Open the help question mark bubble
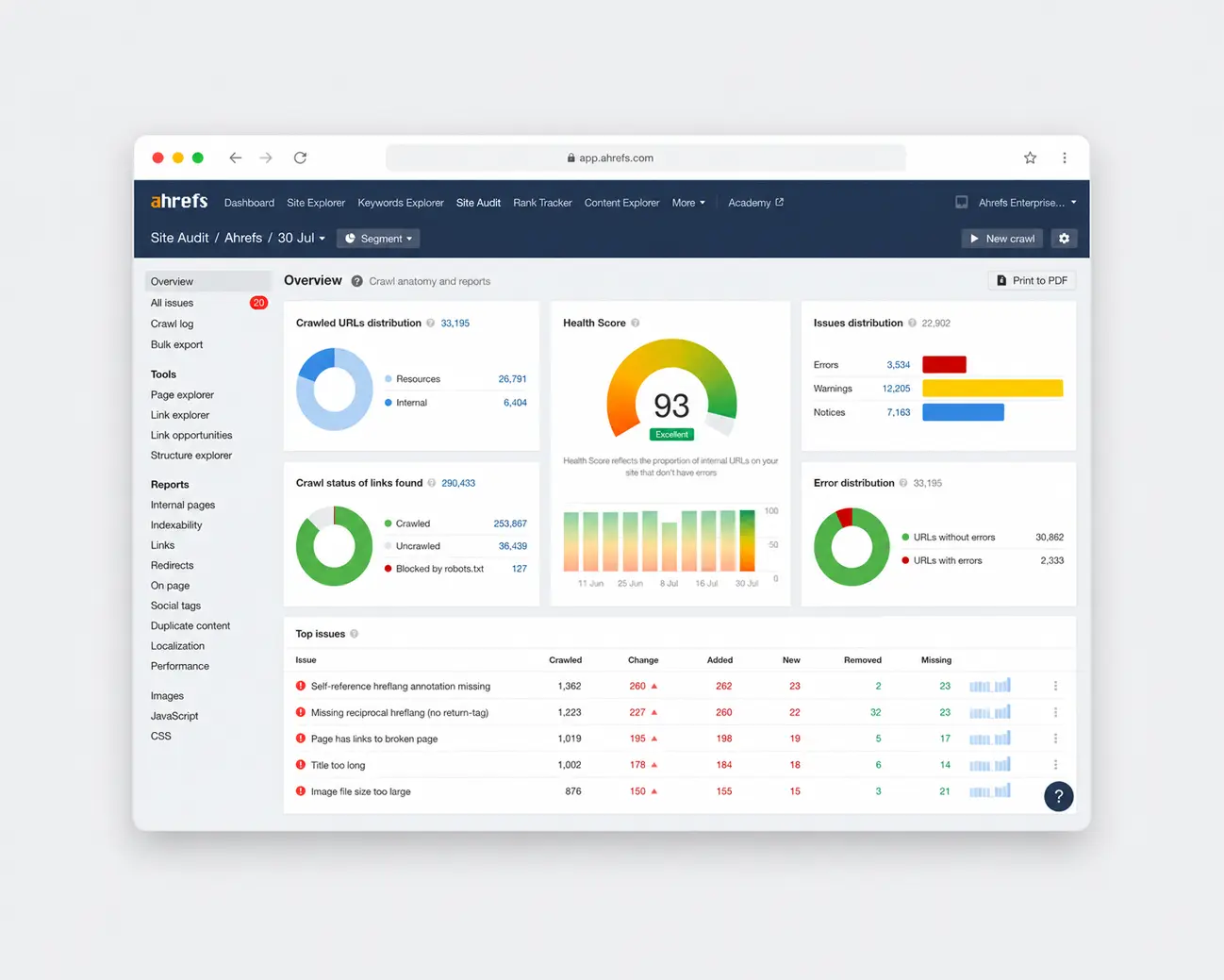Image resolution: width=1224 pixels, height=980 pixels. 1059,796
